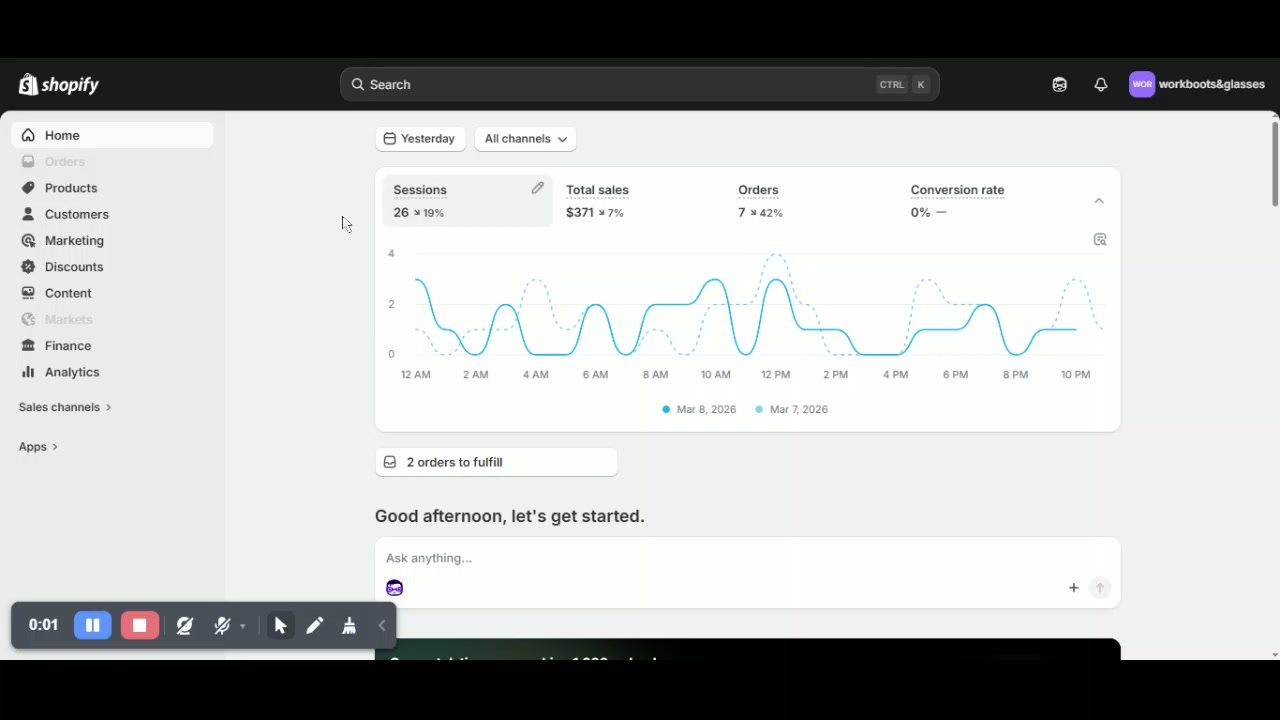This screenshot has height=720, width=1280.
Task: Pause the screen recording
Action: (92, 625)
